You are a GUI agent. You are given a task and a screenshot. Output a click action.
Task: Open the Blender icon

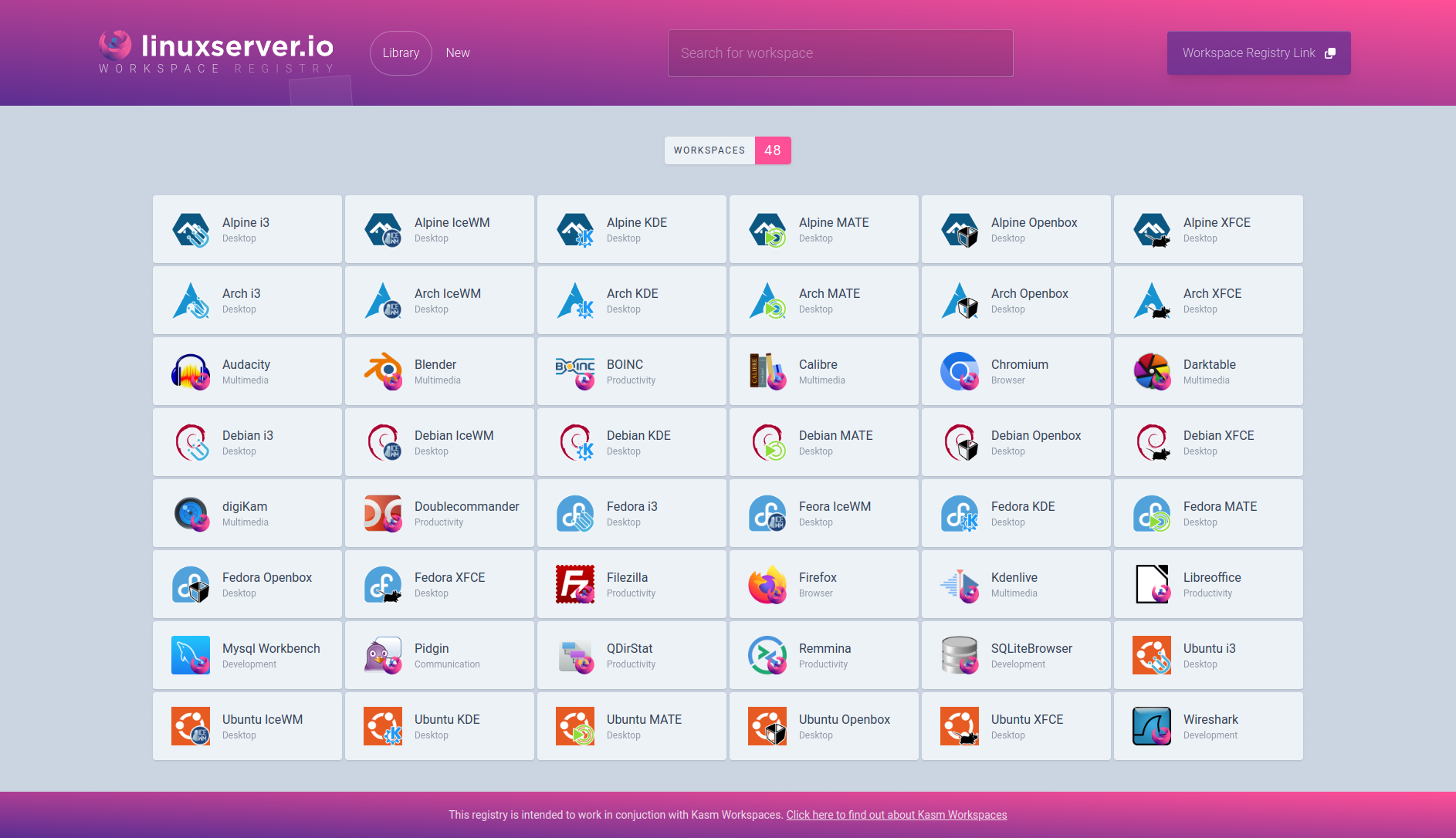click(x=383, y=371)
